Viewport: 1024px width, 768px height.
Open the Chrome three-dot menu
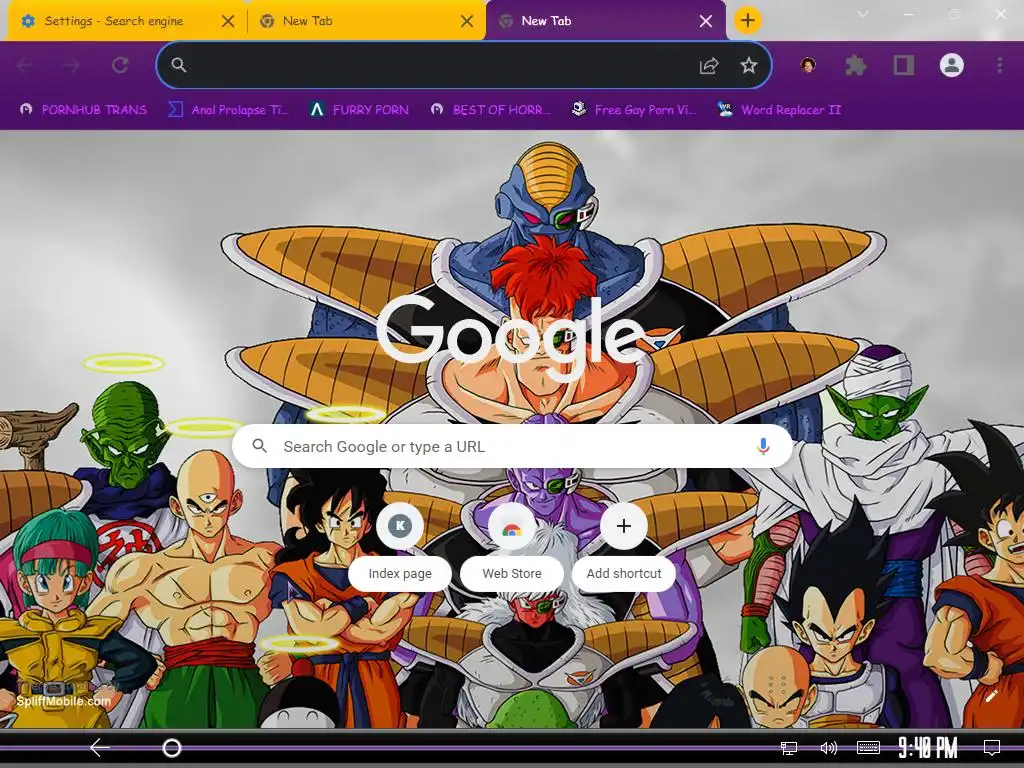coord(999,65)
